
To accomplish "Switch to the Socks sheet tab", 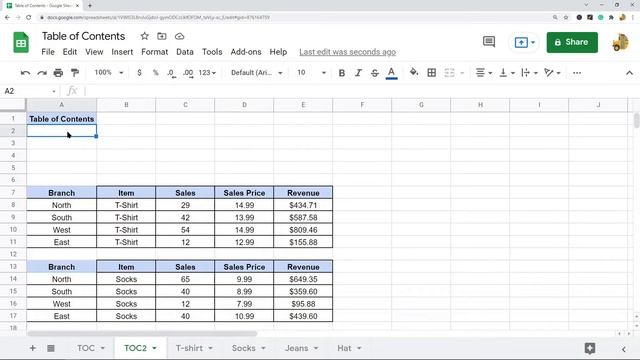I will 243,348.
